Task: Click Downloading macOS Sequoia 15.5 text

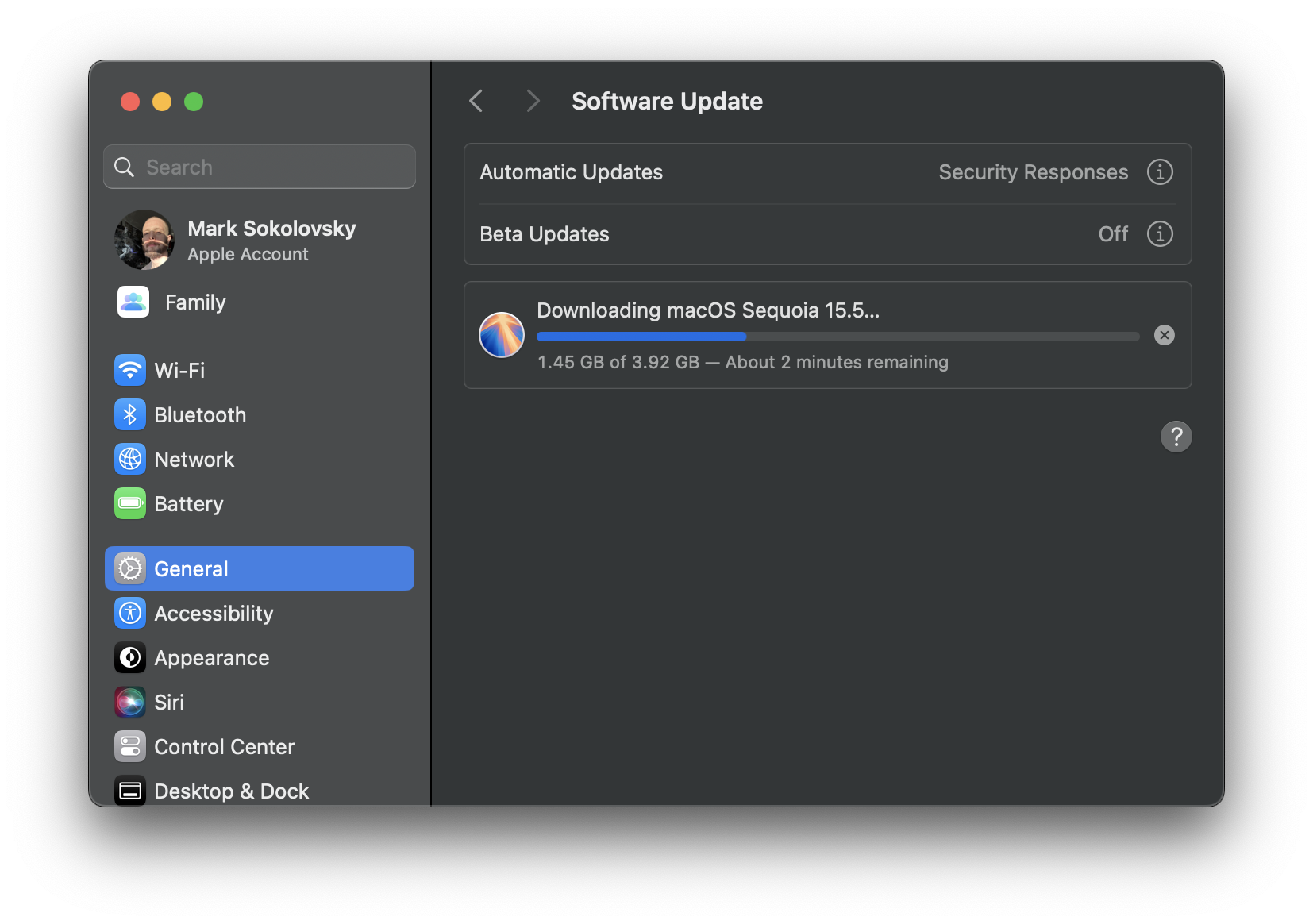Action: (708, 310)
